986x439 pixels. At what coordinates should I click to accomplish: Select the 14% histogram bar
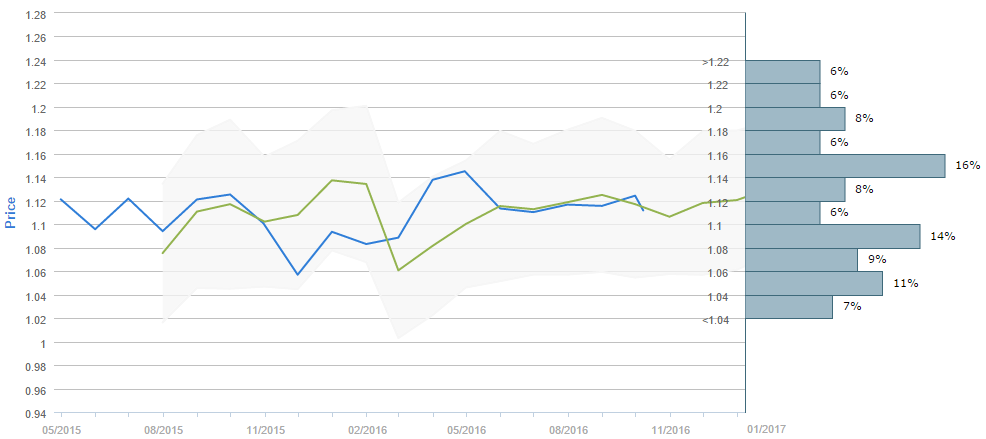(x=832, y=236)
